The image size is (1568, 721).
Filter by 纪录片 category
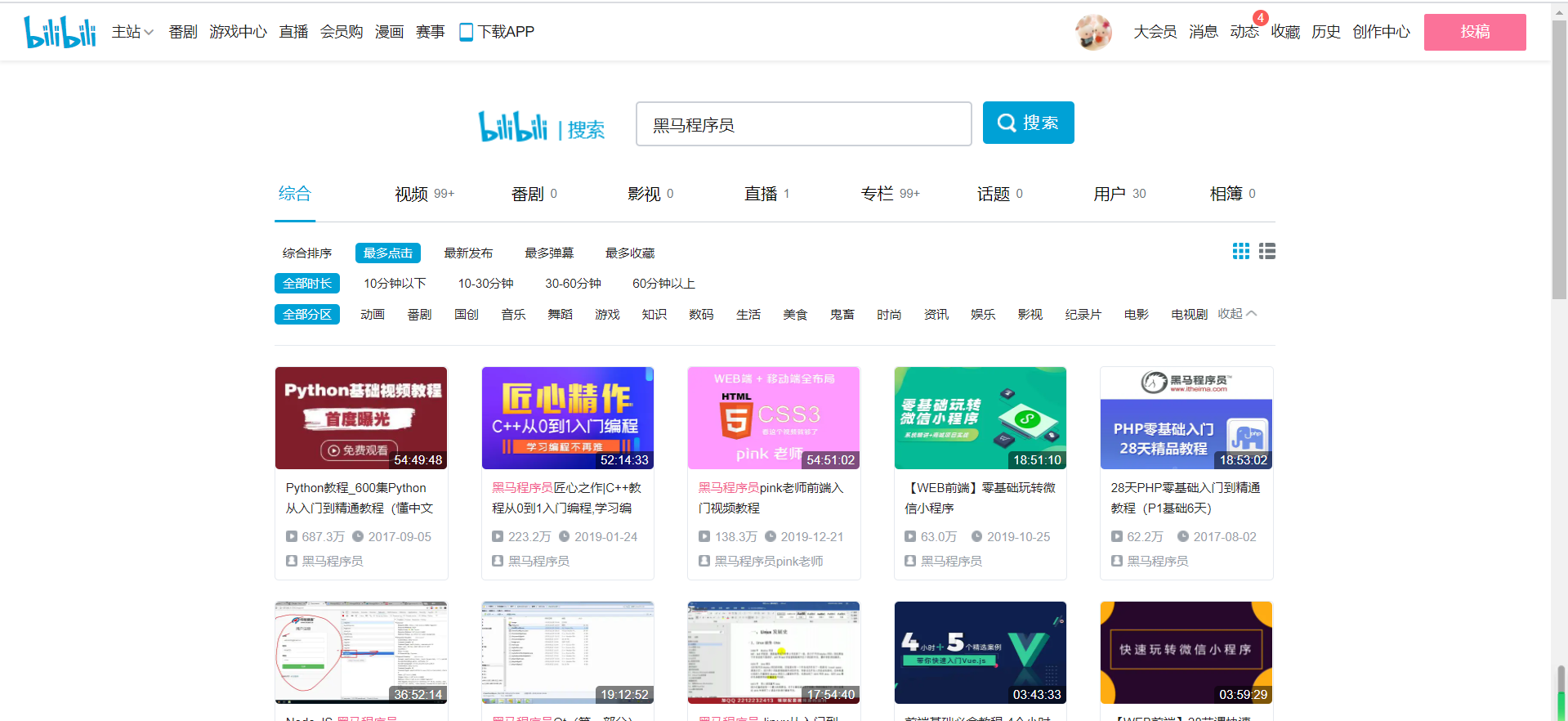click(1083, 315)
